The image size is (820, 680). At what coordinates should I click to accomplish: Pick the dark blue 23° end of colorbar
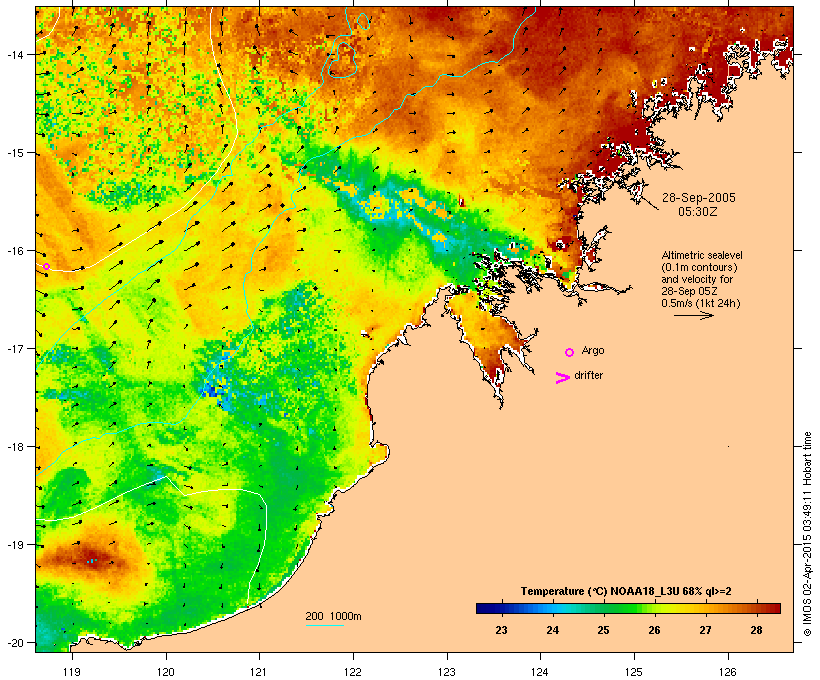coord(484,608)
